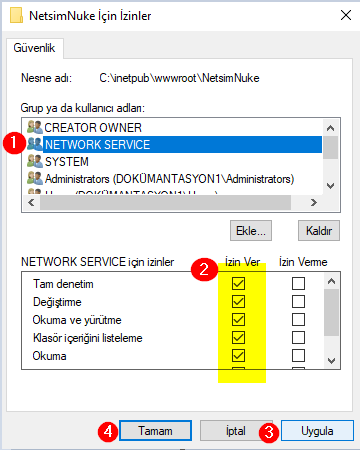Viewport: 360px width, 450px height.
Task: Click the user list scroll down arrow
Action: pyautogui.click(x=330, y=186)
